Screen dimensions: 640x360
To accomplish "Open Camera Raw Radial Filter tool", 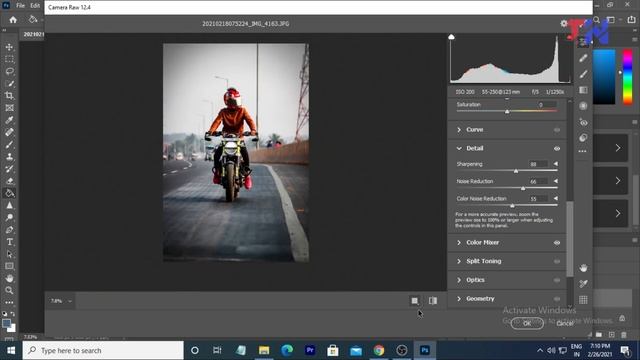I will pos(583,106).
